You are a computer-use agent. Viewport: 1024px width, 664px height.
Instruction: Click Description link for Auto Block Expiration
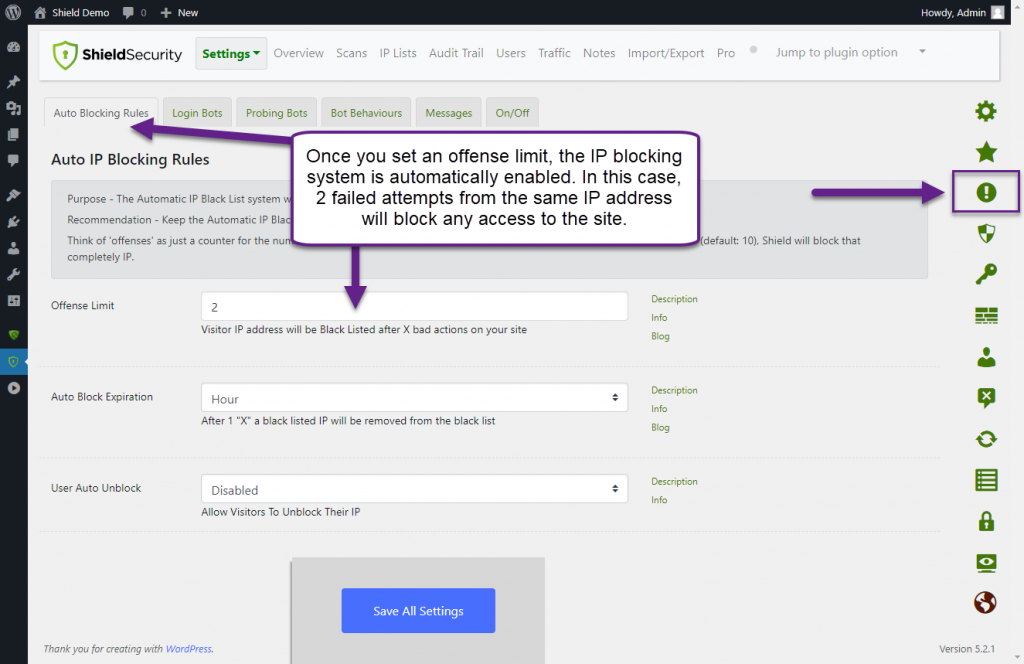point(674,390)
